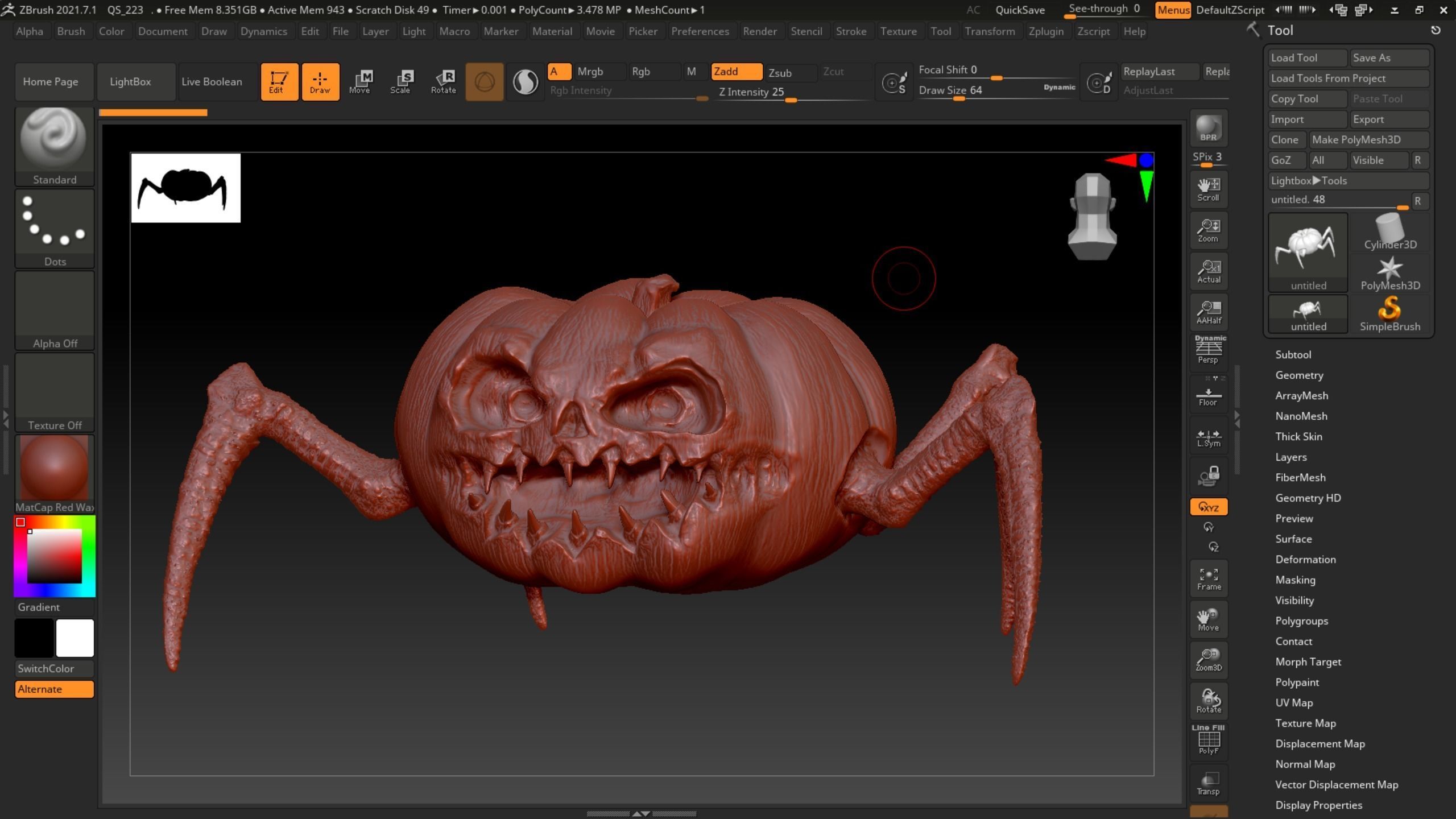This screenshot has width=1456, height=819.
Task: Expand the Surface section
Action: tap(1293, 539)
